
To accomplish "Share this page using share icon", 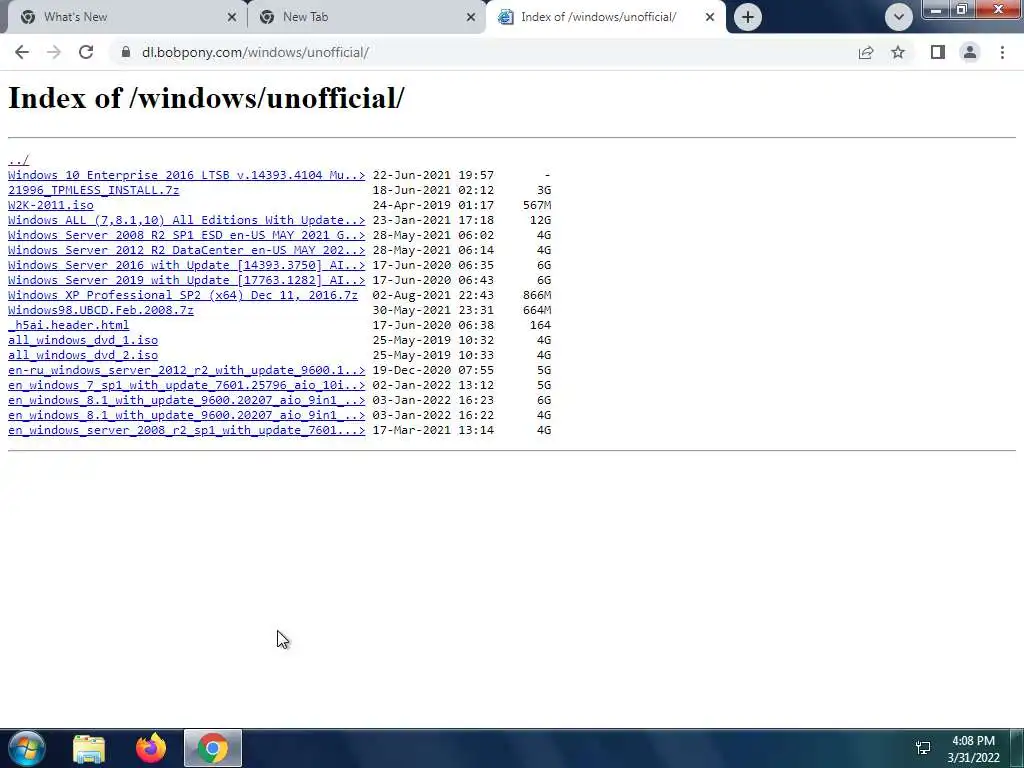I will [x=866, y=52].
